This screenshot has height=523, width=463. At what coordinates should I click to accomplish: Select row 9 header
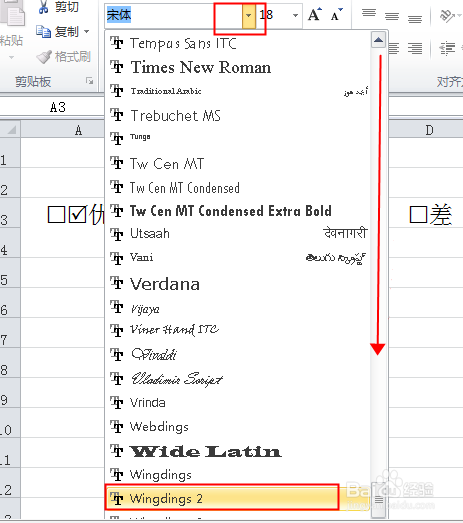coord(10,393)
